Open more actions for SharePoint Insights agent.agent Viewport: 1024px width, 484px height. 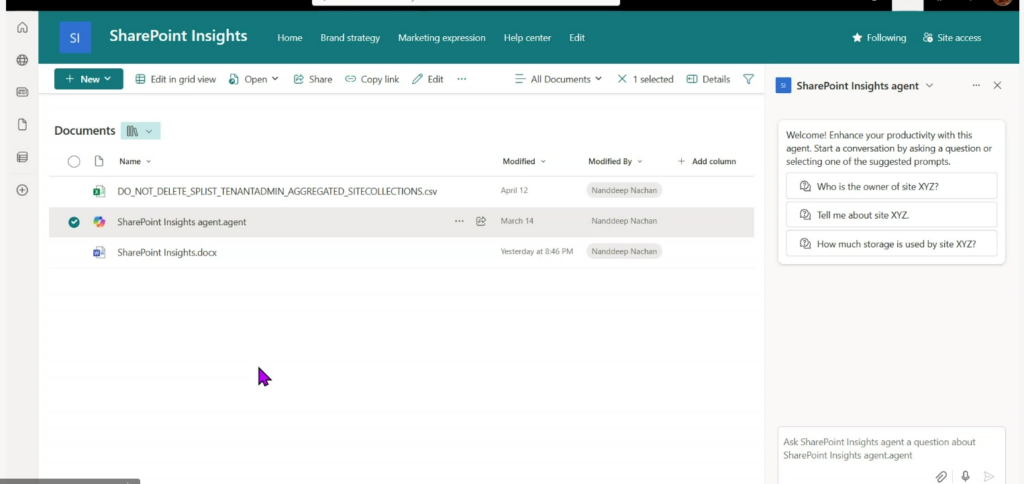pyautogui.click(x=459, y=221)
